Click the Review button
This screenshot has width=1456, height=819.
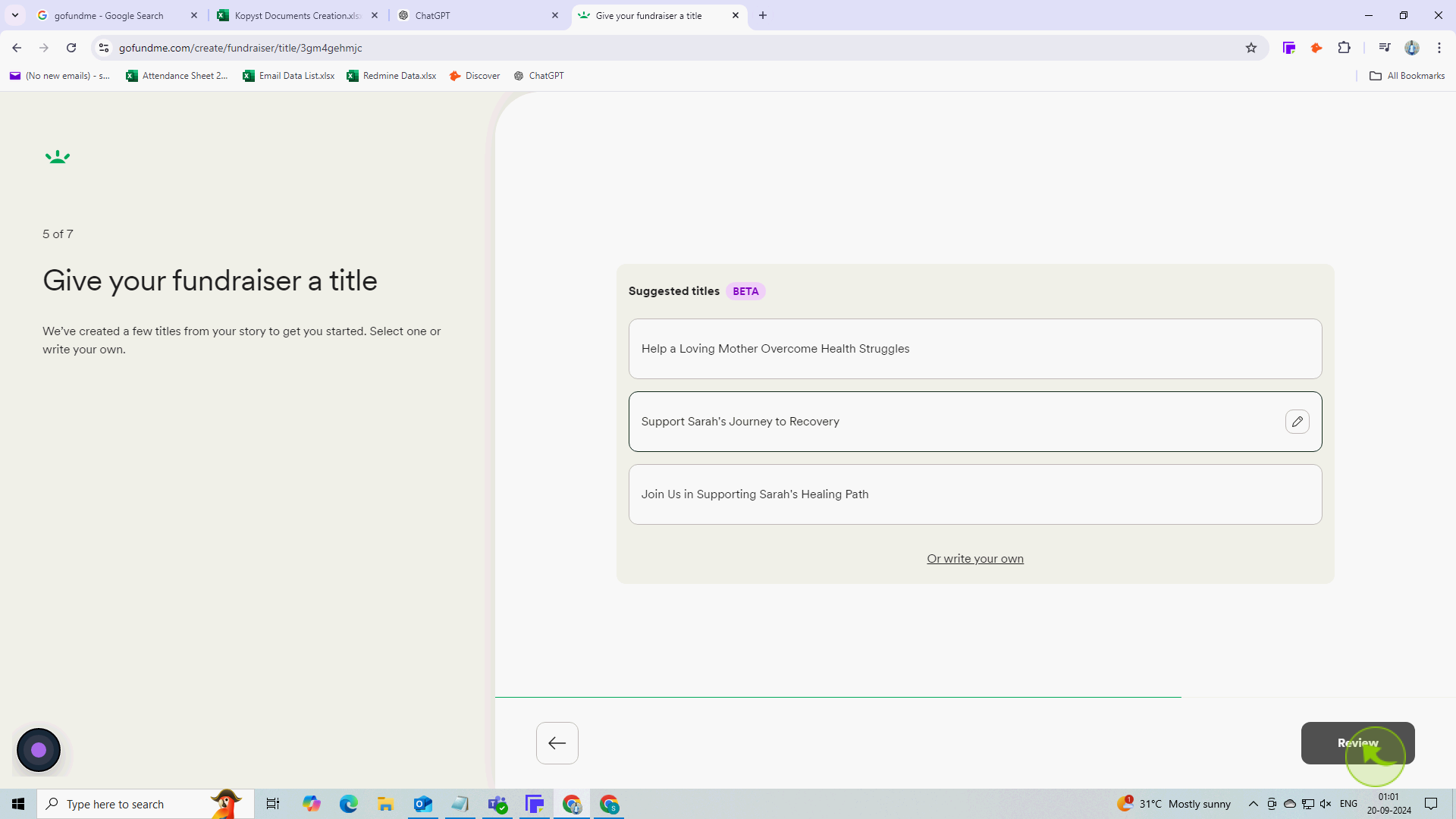(x=1358, y=742)
